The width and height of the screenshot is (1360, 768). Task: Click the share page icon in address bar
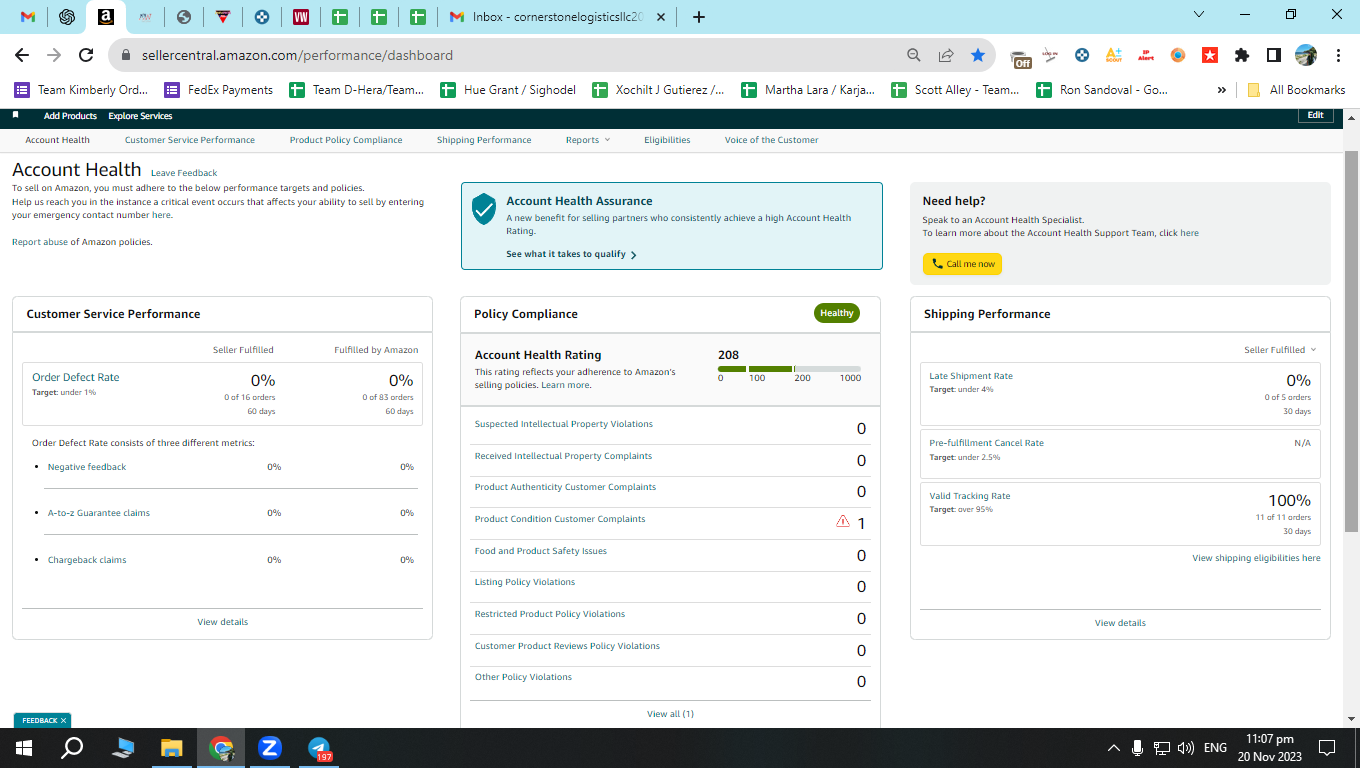pyautogui.click(x=946, y=55)
